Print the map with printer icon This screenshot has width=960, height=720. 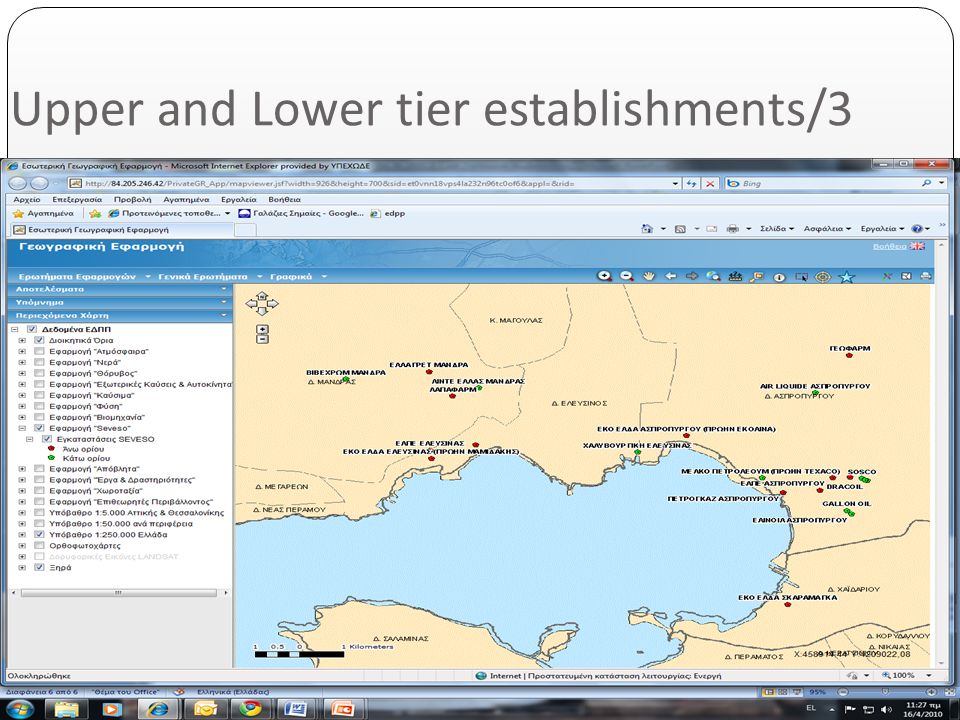coord(926,277)
